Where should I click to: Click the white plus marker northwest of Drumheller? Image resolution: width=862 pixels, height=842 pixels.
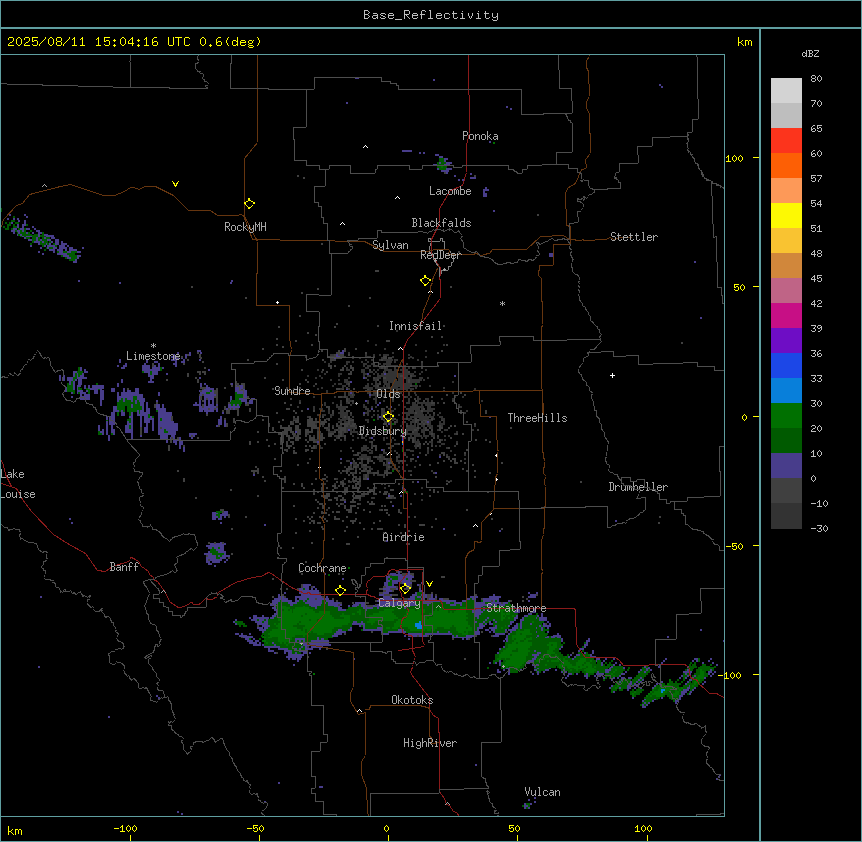(612, 375)
